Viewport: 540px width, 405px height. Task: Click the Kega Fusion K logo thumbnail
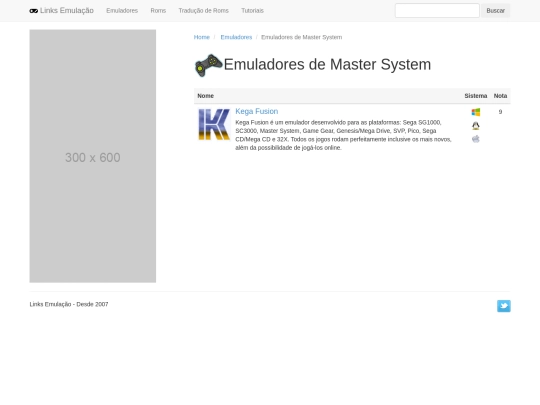(214, 124)
